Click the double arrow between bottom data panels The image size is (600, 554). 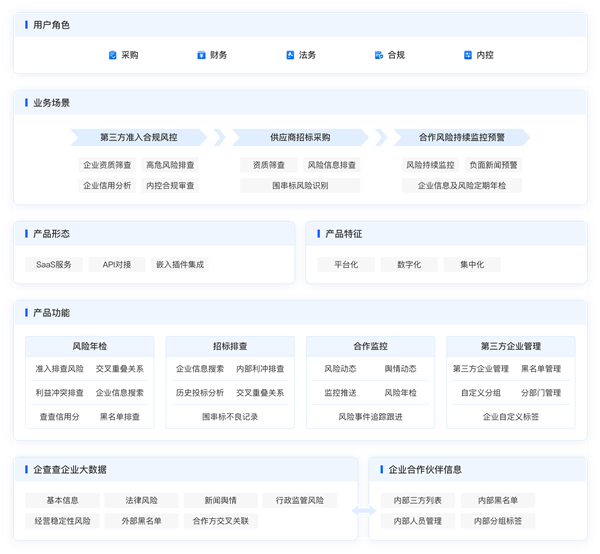pos(364,511)
